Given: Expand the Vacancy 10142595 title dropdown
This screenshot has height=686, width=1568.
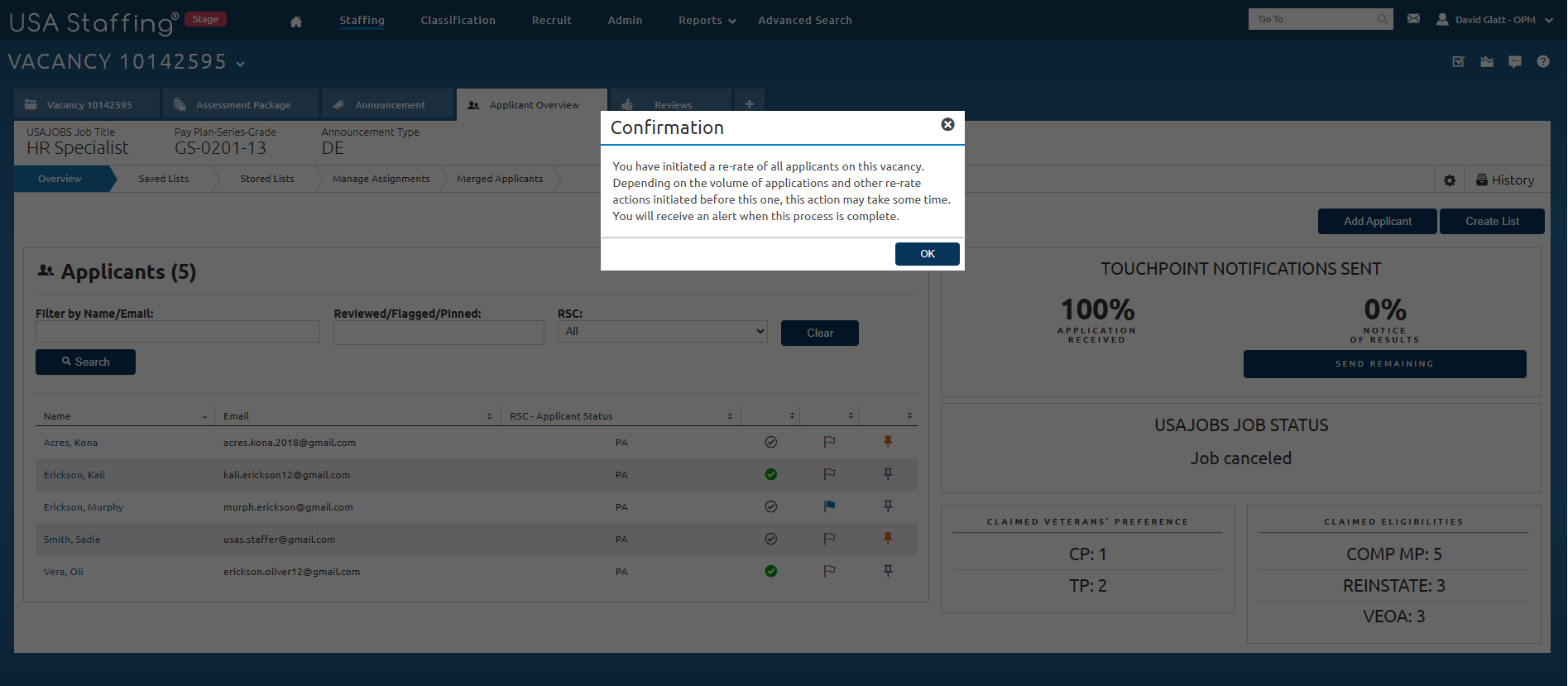Looking at the screenshot, I should pos(240,64).
